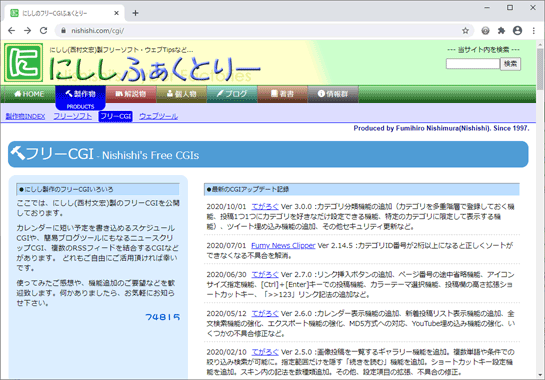Open a new tab with the plus button

(x=135, y=13)
